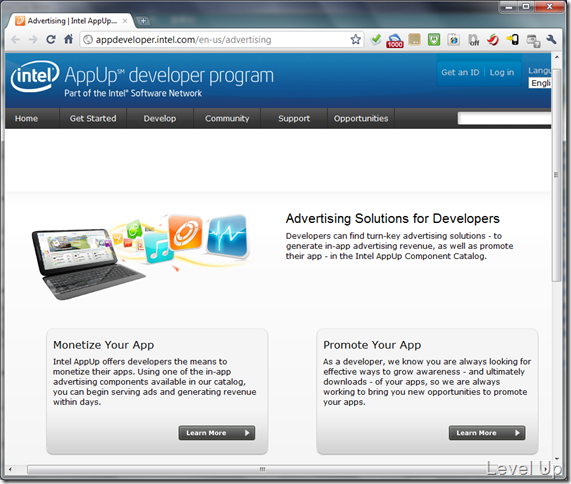Image resolution: width=571 pixels, height=484 pixels.
Task: Open the Opportunities menu
Action: (x=361, y=118)
